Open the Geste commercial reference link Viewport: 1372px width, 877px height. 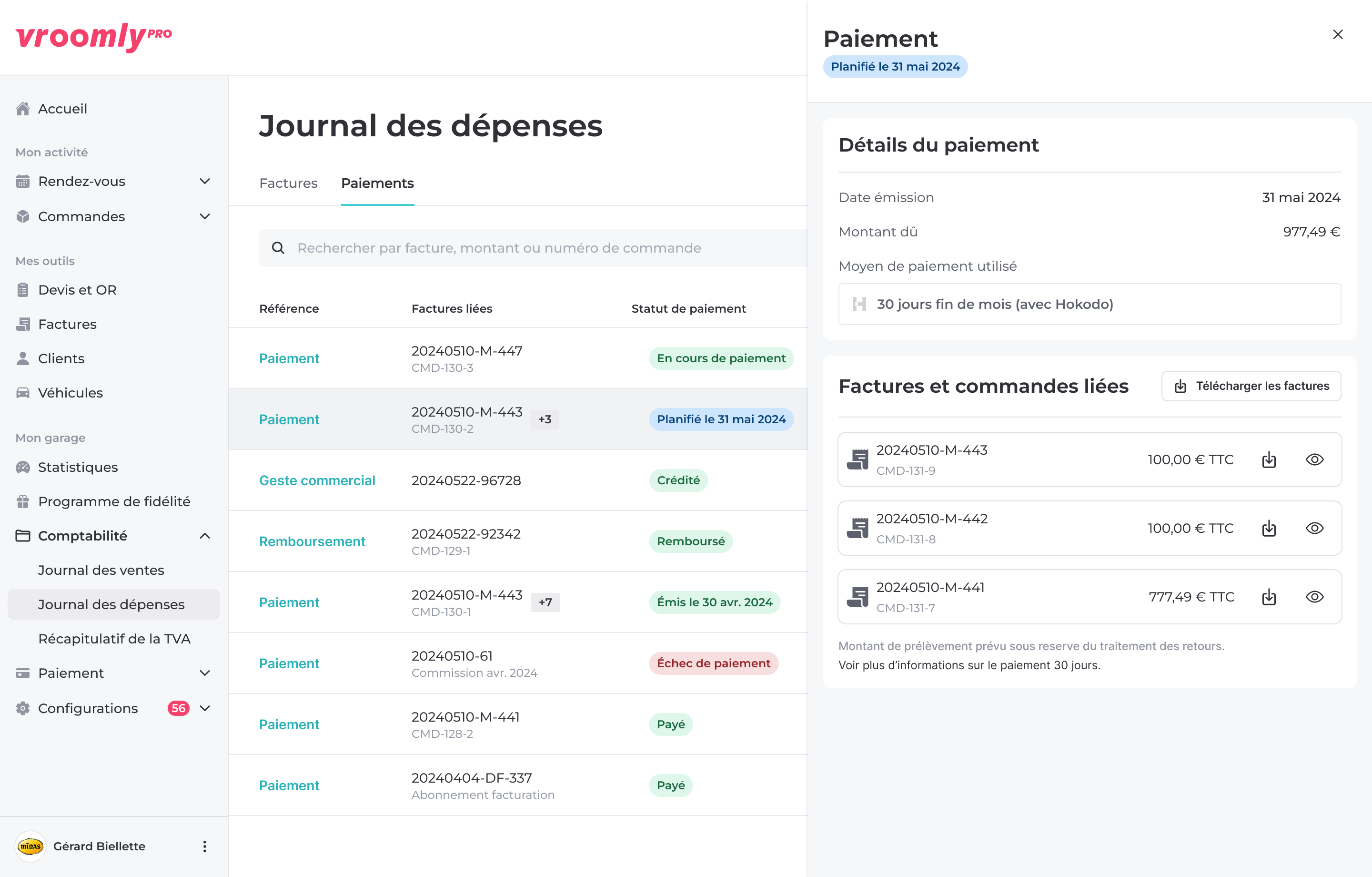tap(317, 481)
